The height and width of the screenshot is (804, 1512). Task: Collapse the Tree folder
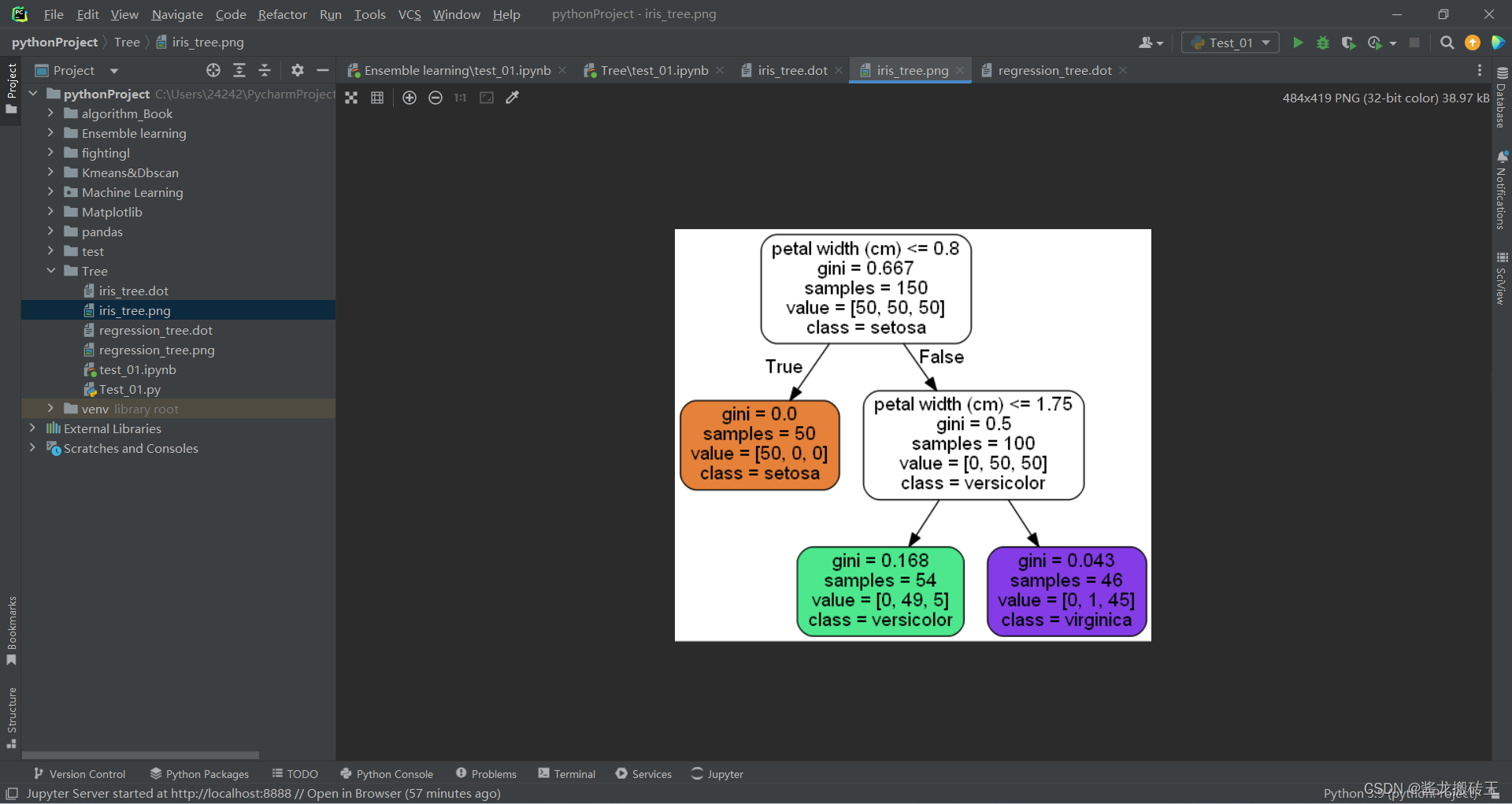pyautogui.click(x=51, y=271)
